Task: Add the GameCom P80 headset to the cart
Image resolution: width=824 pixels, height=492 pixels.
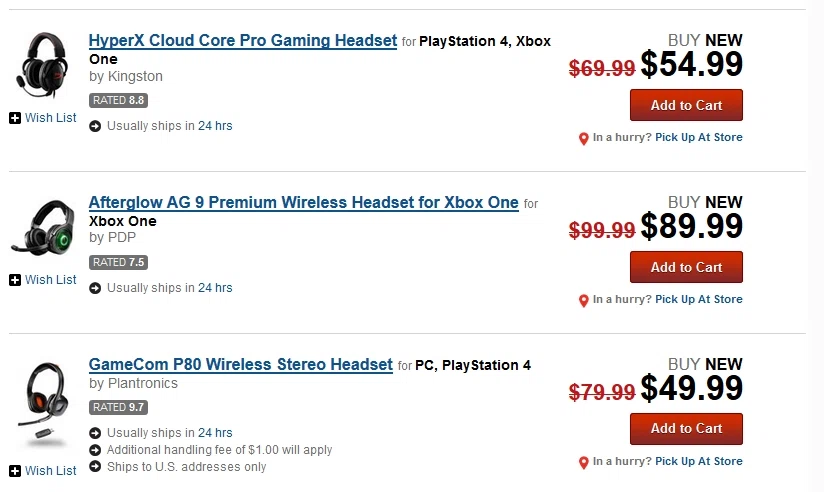Action: (686, 428)
